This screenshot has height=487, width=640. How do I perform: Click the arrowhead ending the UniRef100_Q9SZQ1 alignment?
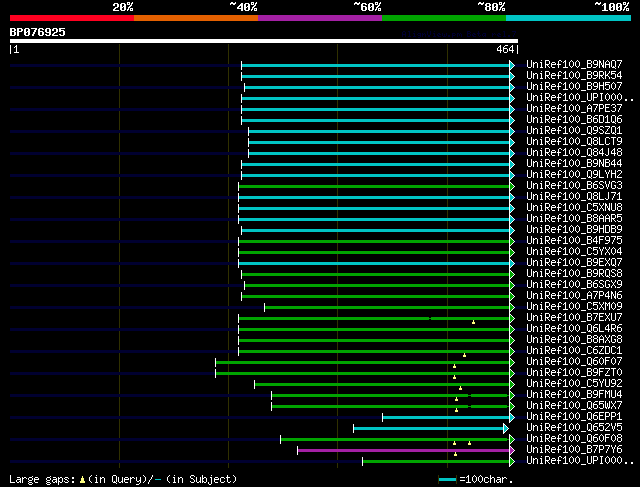coord(512,131)
